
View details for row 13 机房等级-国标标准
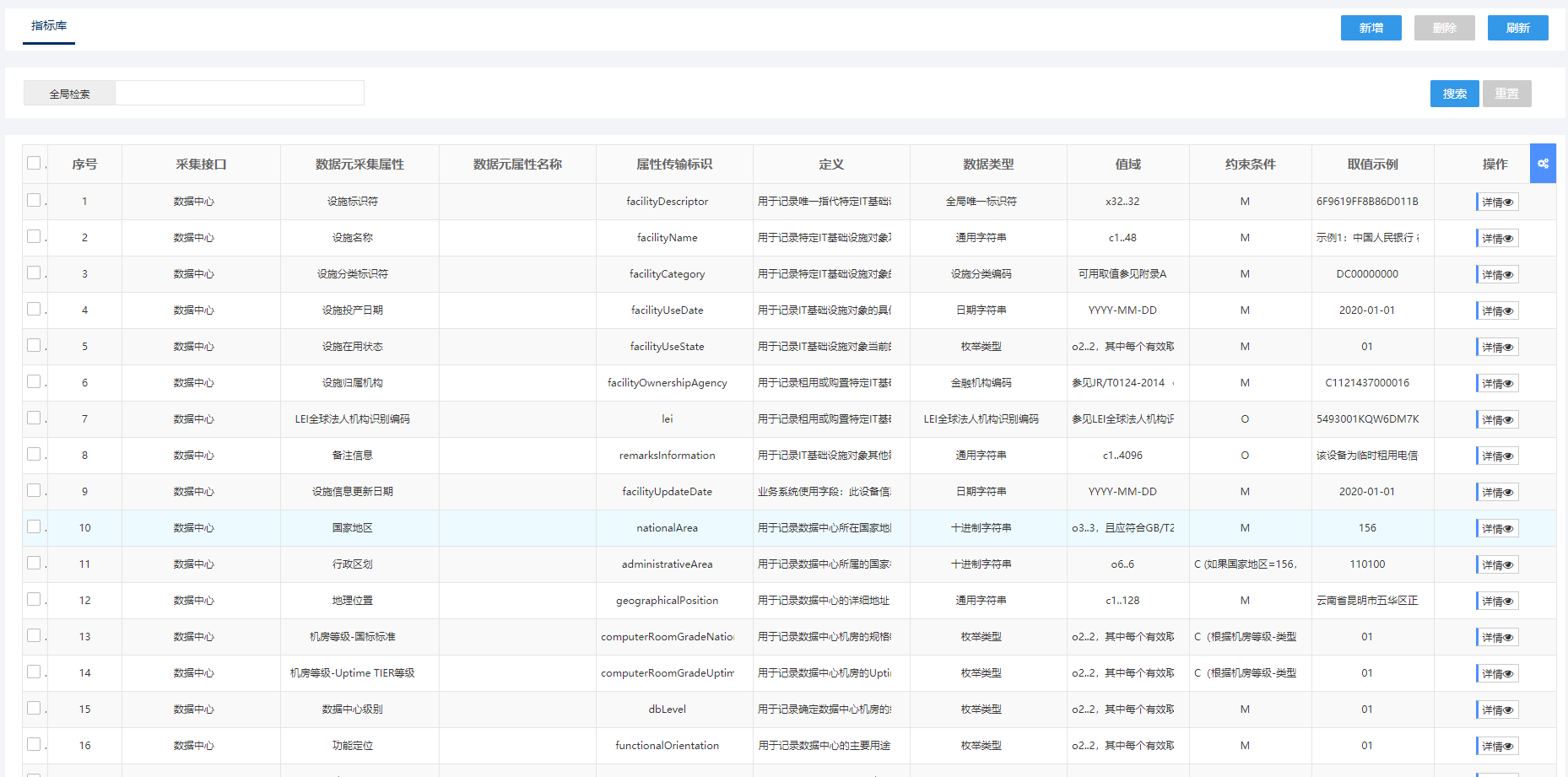[1497, 638]
